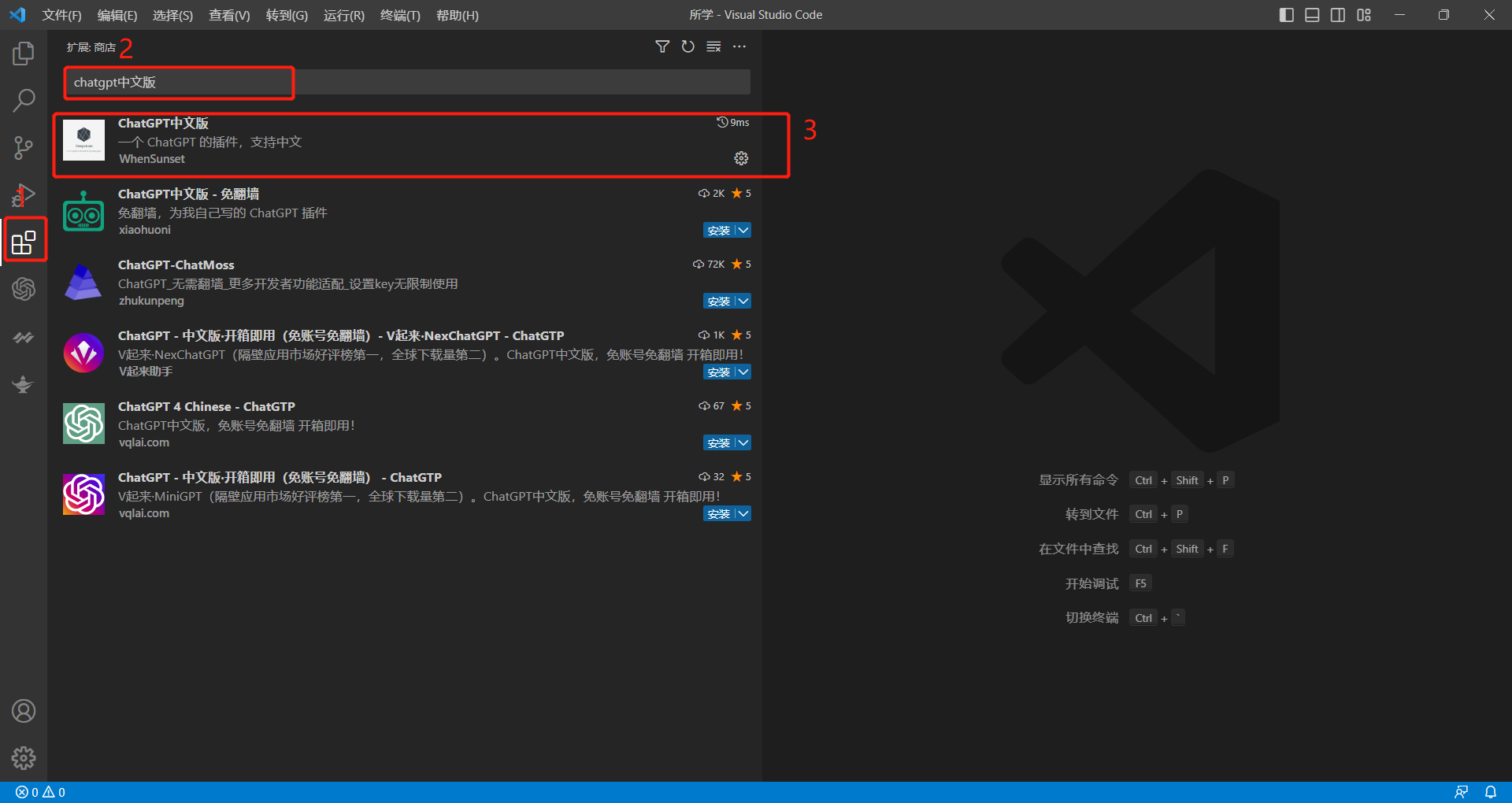Open the 转到(G) menu
The image size is (1512, 803).
click(287, 15)
